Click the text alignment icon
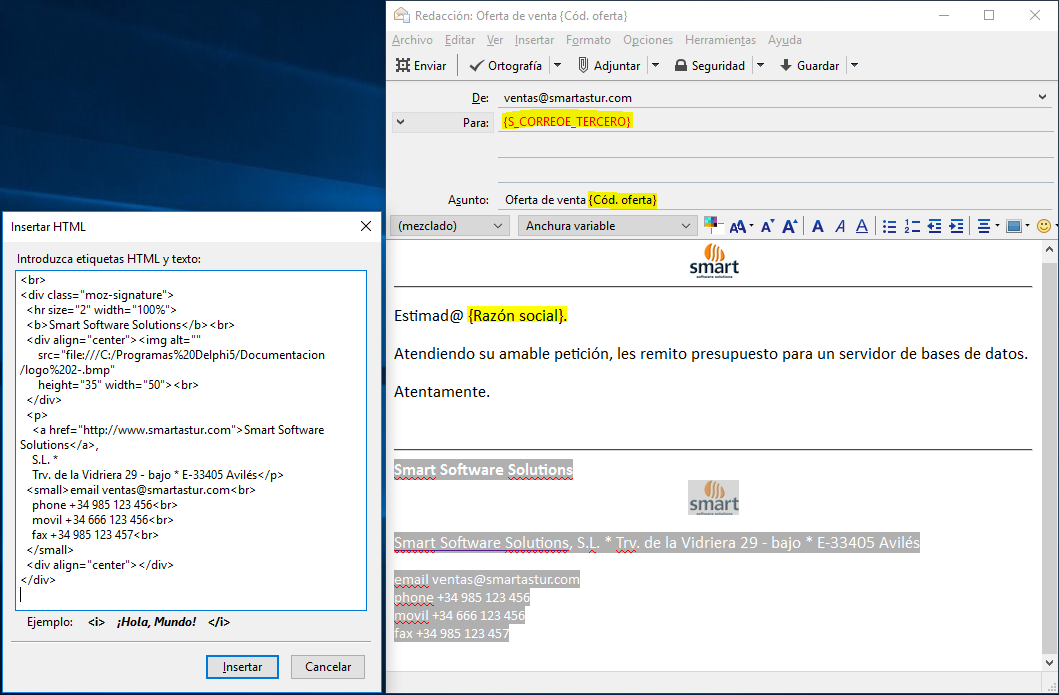 point(984,226)
